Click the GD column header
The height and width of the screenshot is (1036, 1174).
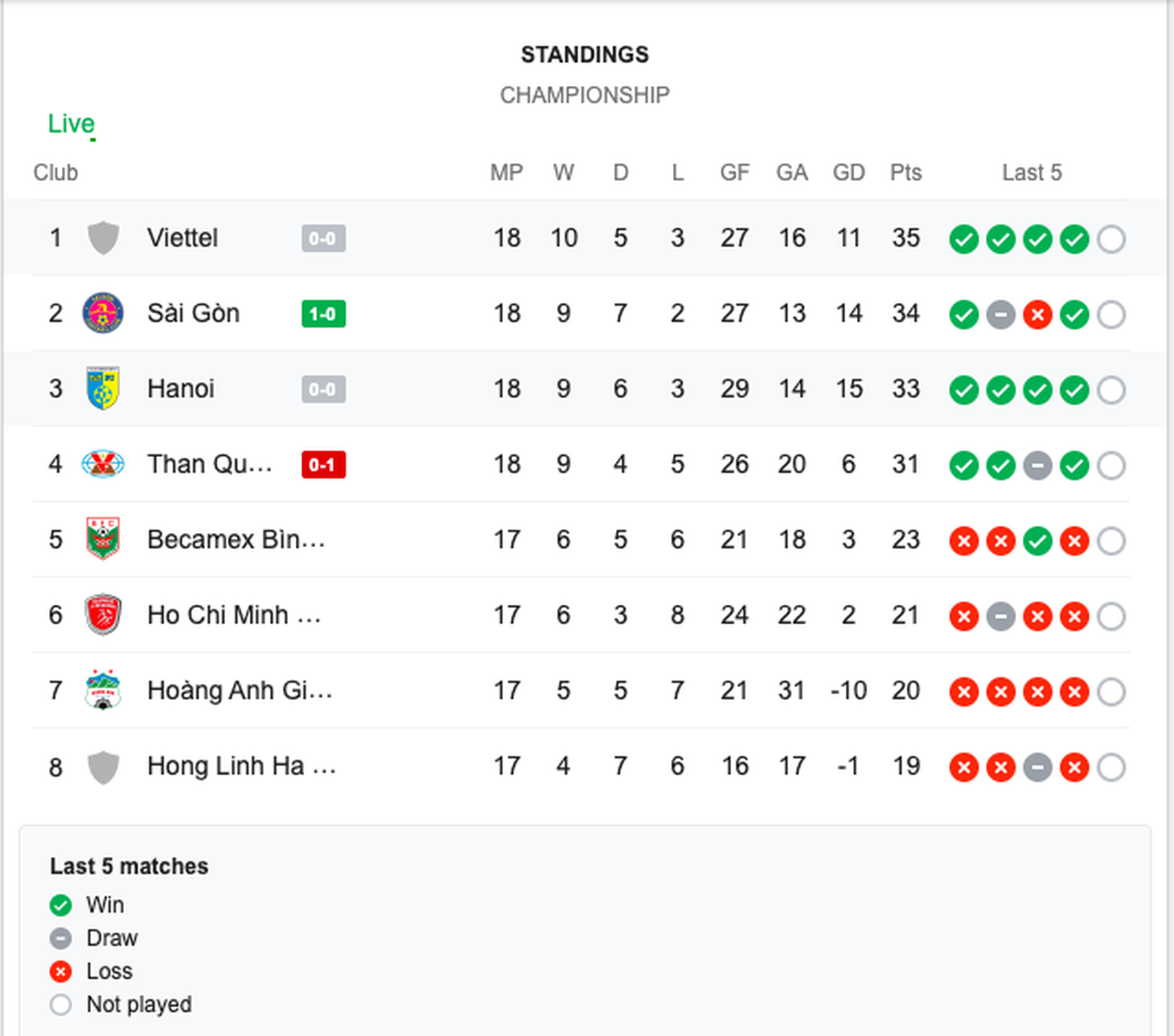point(848,173)
